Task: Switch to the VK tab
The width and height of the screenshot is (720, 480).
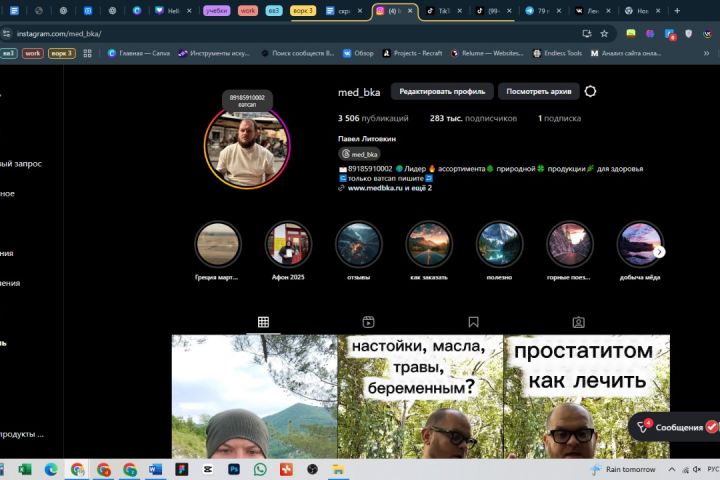Action: point(592,11)
